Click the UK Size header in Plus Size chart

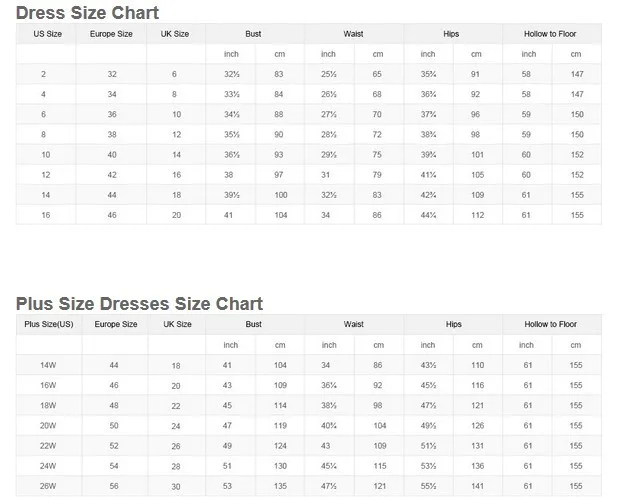click(177, 324)
